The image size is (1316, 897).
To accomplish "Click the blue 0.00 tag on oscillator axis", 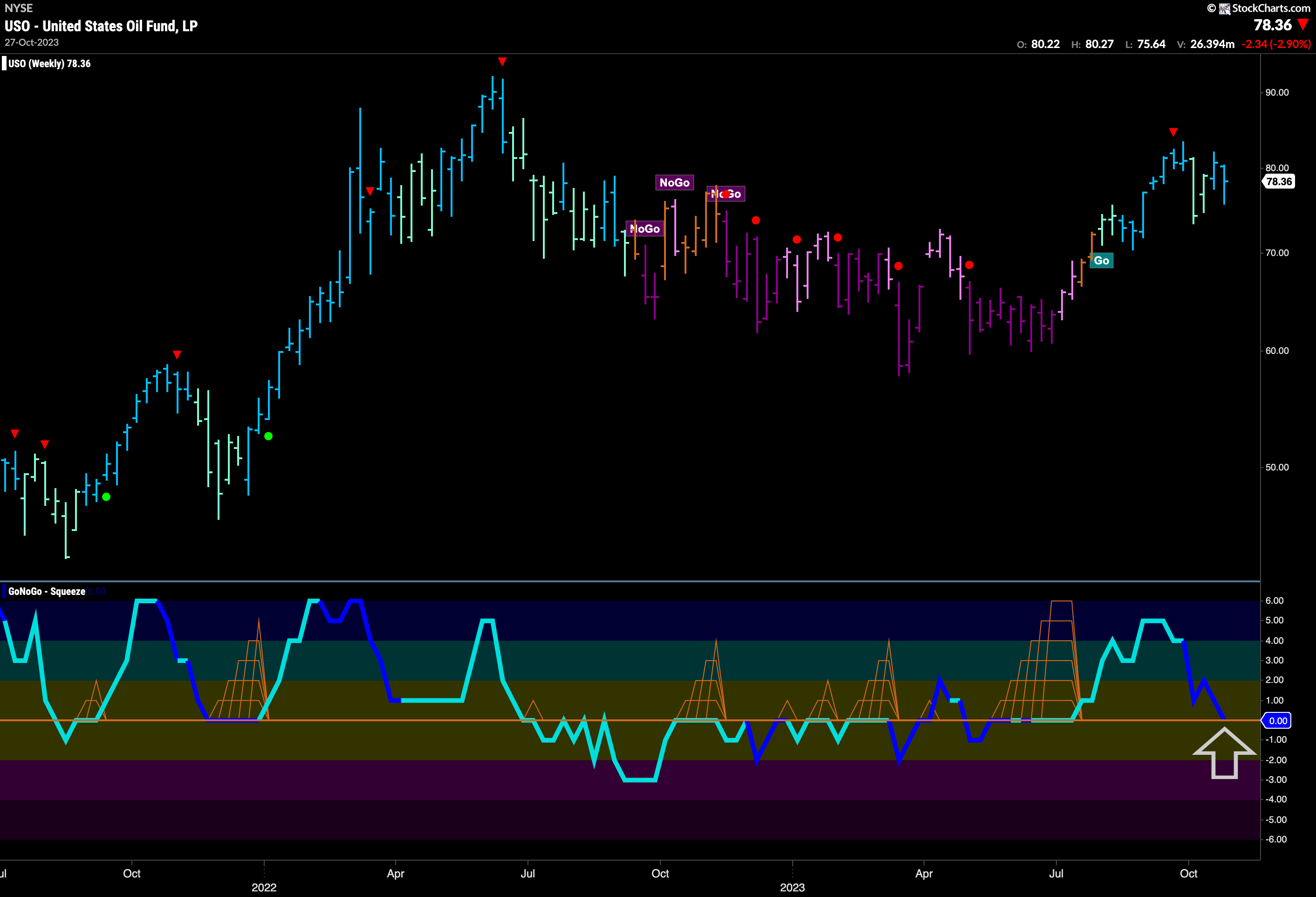I will pyautogui.click(x=1277, y=721).
